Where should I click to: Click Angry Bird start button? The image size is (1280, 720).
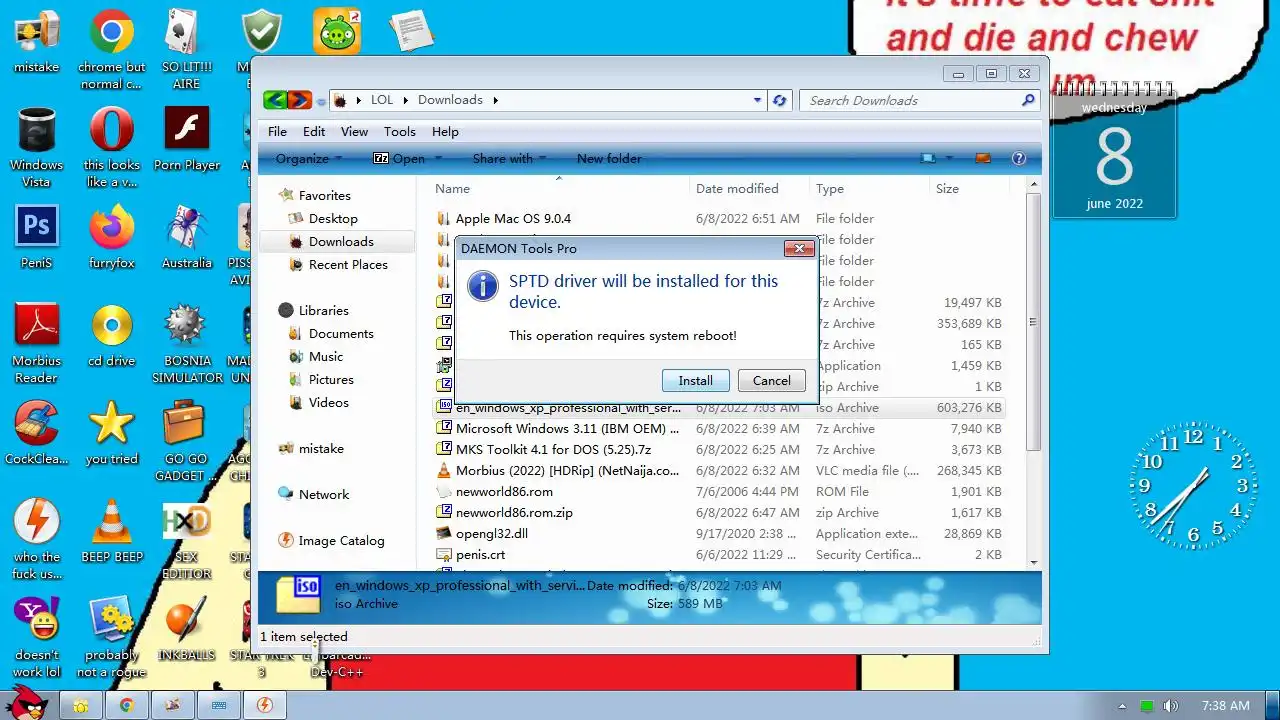(x=27, y=703)
